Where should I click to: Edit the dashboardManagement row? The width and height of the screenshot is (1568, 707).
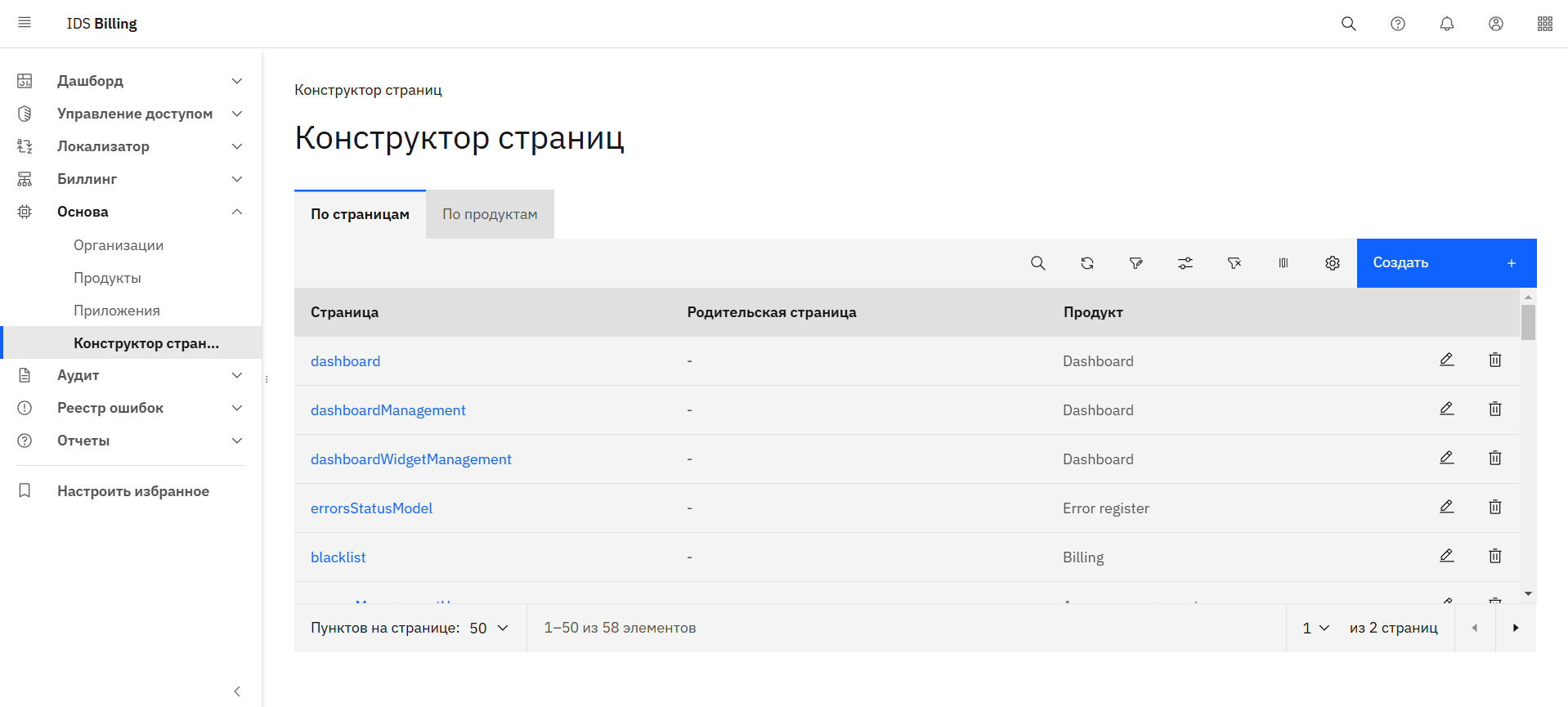(x=1446, y=409)
